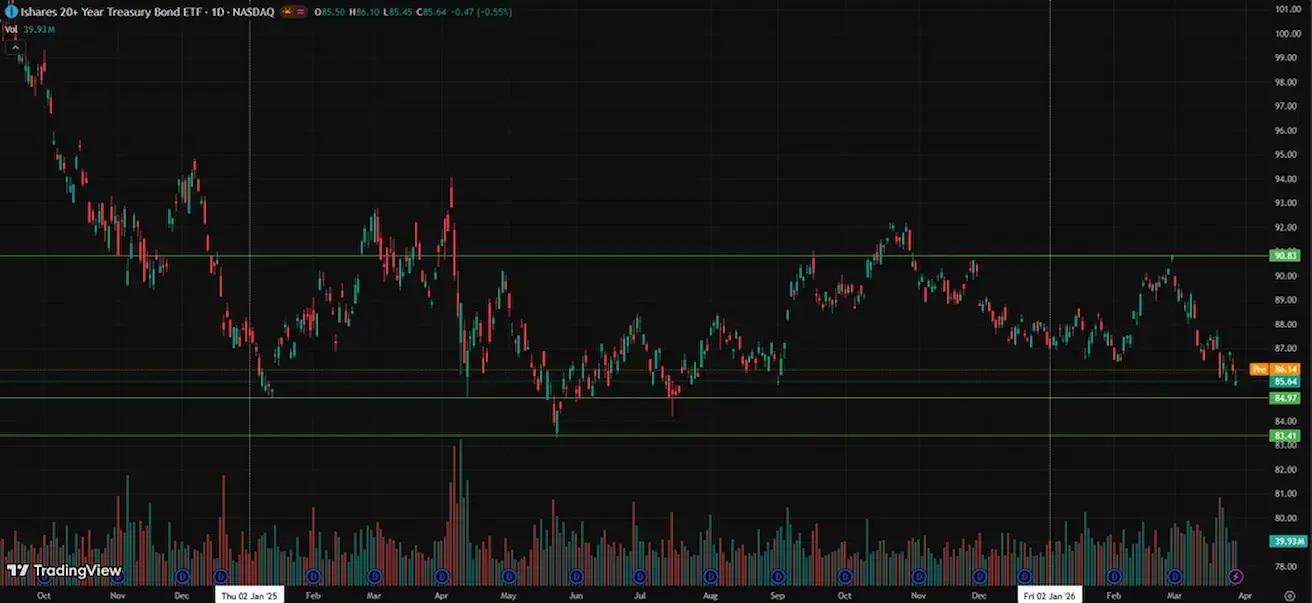Click the Thu 02 Jan '25 date marker

pyautogui.click(x=250, y=594)
